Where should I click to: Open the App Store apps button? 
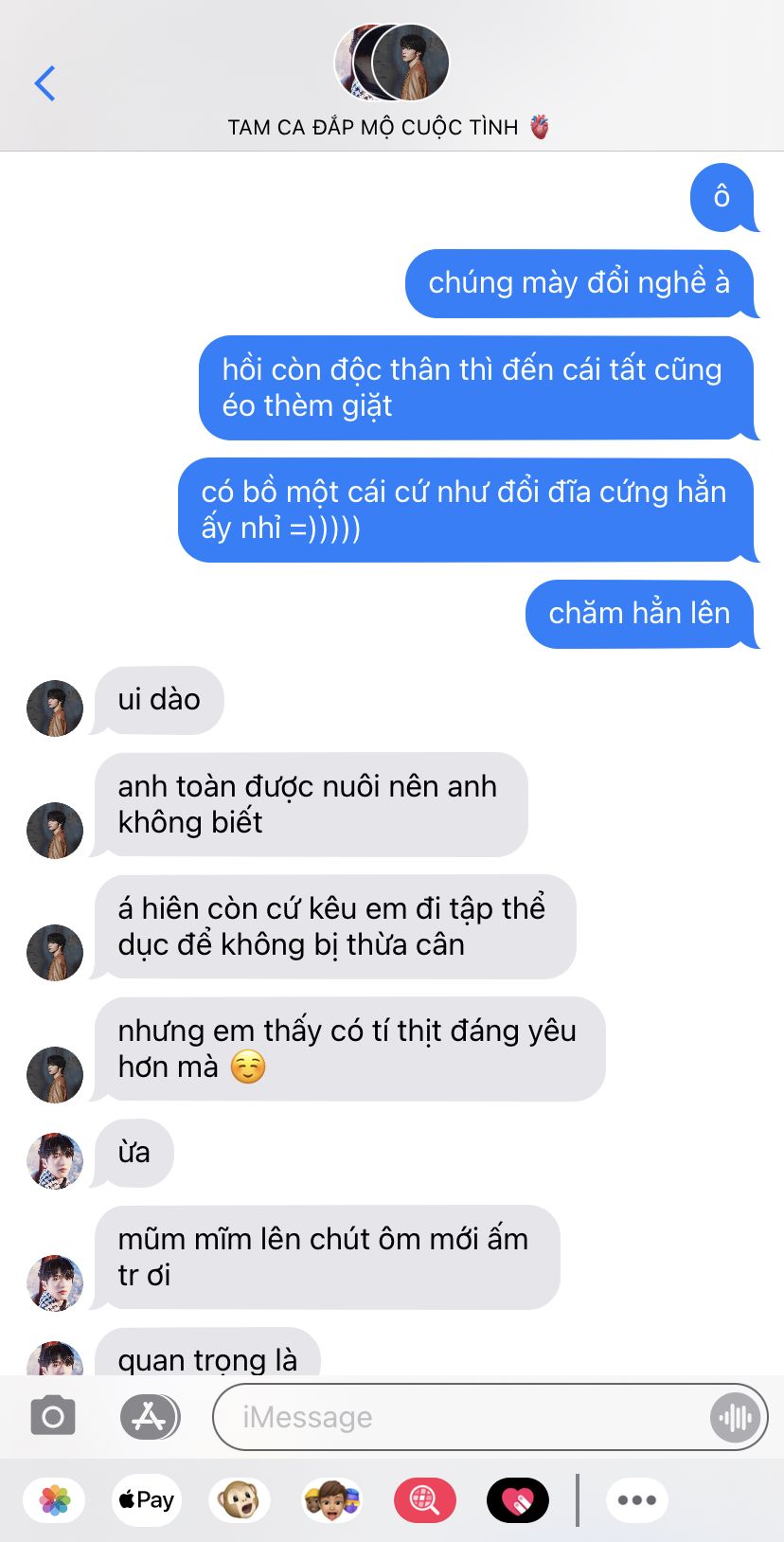[x=150, y=1417]
